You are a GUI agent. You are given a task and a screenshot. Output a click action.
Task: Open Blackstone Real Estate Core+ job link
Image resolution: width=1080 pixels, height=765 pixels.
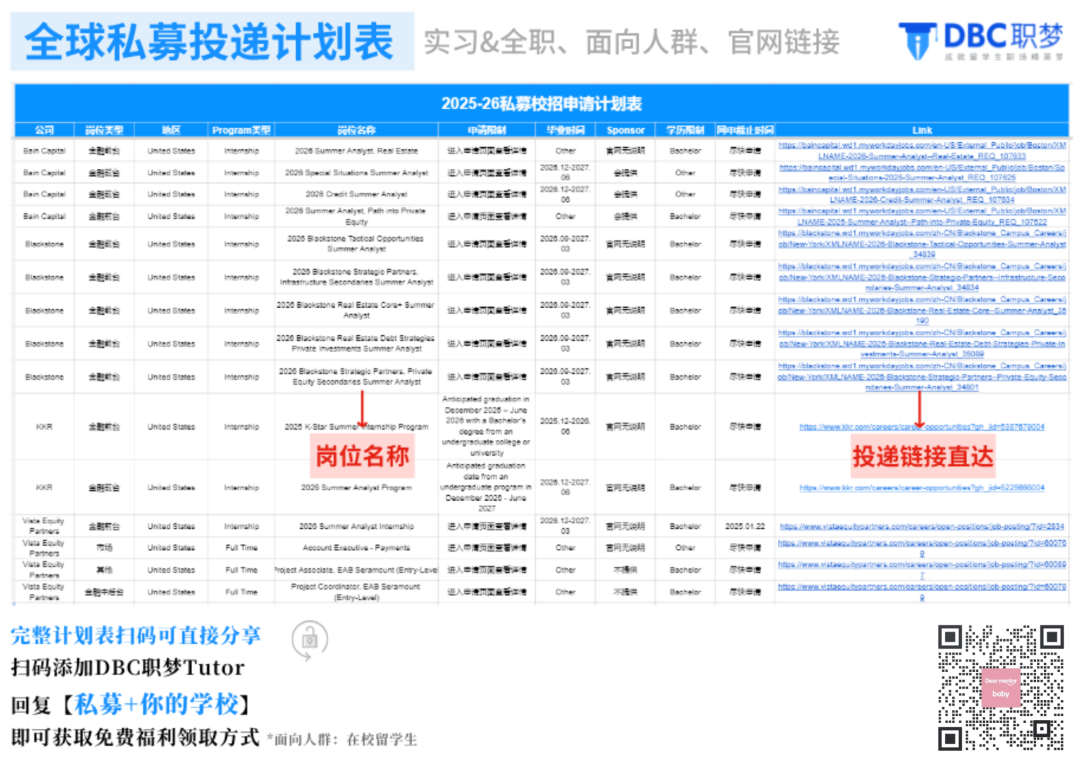922,311
